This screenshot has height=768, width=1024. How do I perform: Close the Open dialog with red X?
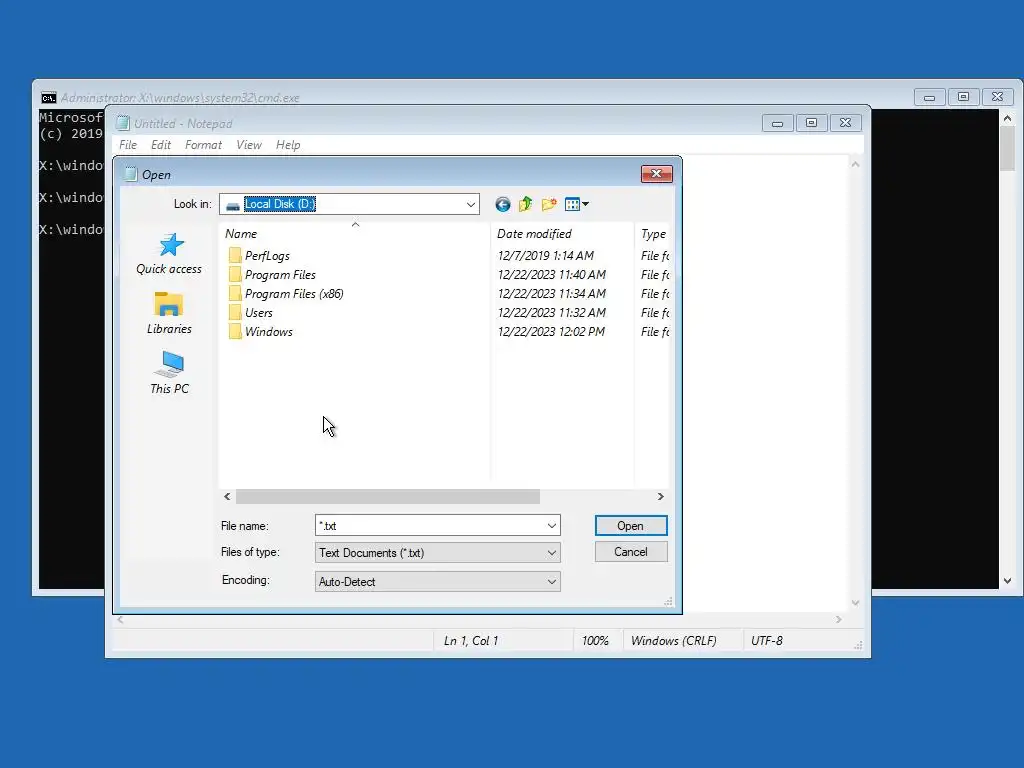pos(656,174)
